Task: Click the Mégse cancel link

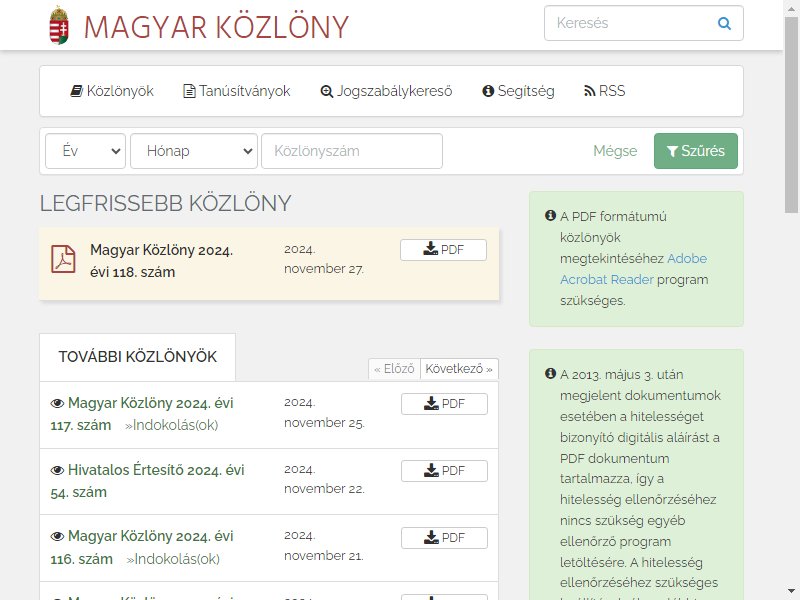Action: click(x=615, y=151)
